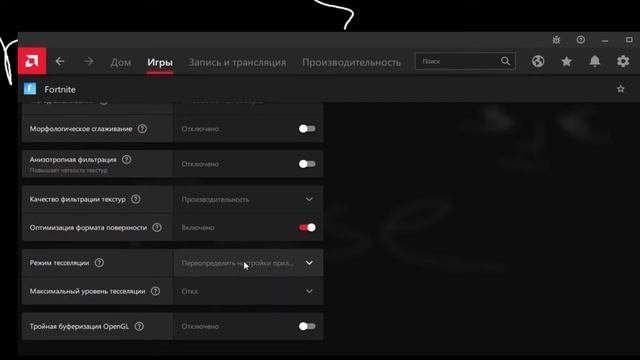
Task: Enable Тройная буферизация OpenGL toggle
Action: pos(307,326)
